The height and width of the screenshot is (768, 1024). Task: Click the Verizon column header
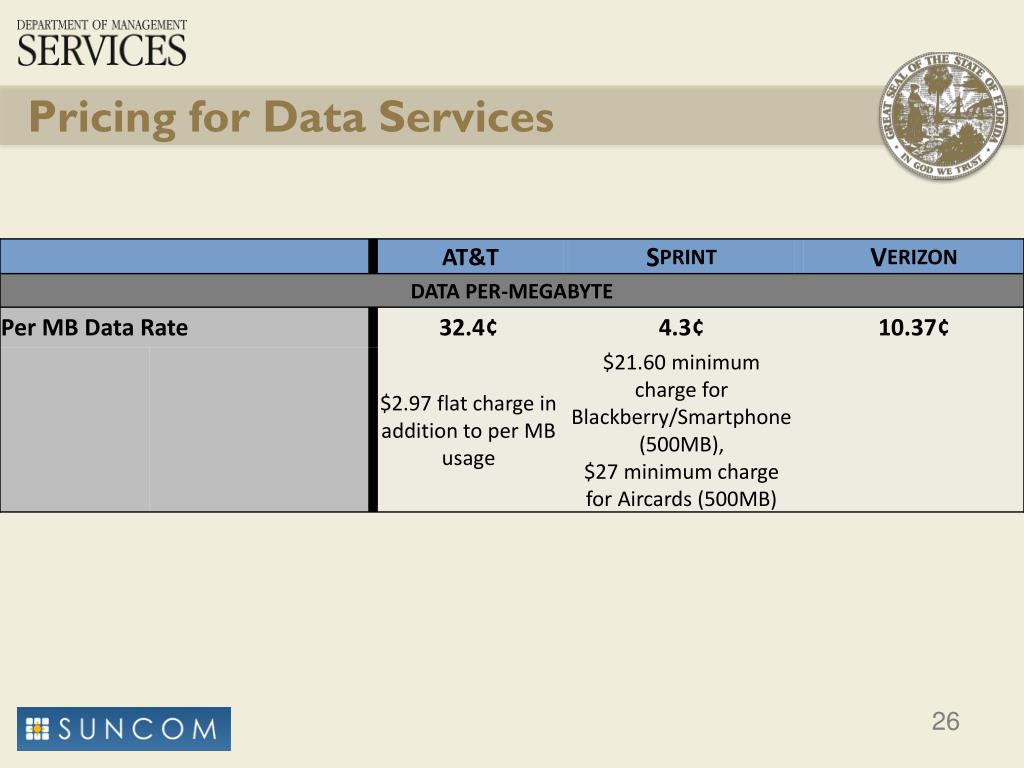point(913,257)
